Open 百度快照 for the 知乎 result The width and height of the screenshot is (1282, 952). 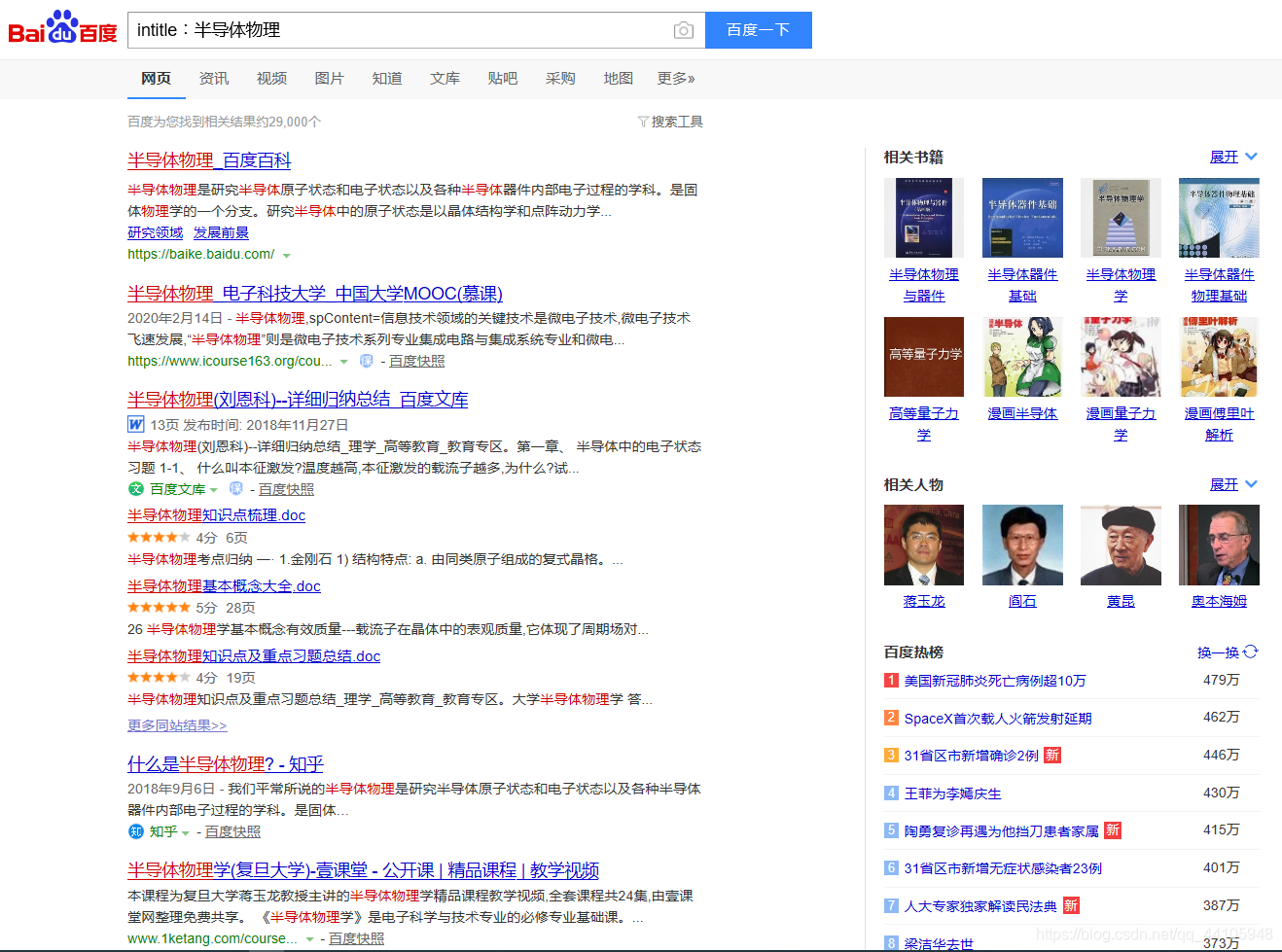(x=232, y=831)
